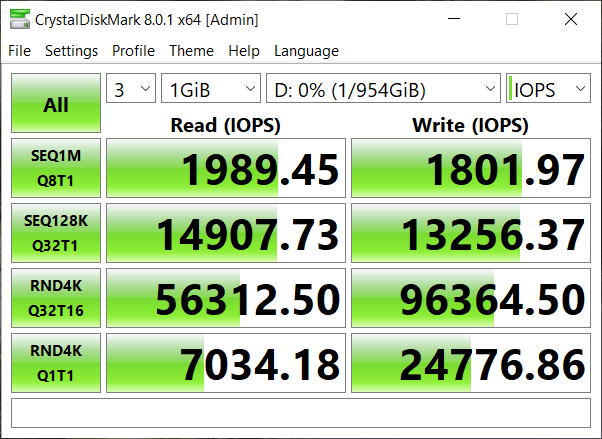Open the 1GiB test size dropdown
Screen dimensions: 602x439
pyautogui.click(x=211, y=88)
